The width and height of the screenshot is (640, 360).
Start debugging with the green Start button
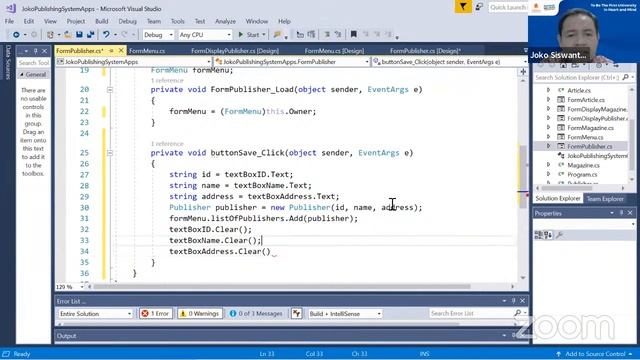[x=249, y=35]
